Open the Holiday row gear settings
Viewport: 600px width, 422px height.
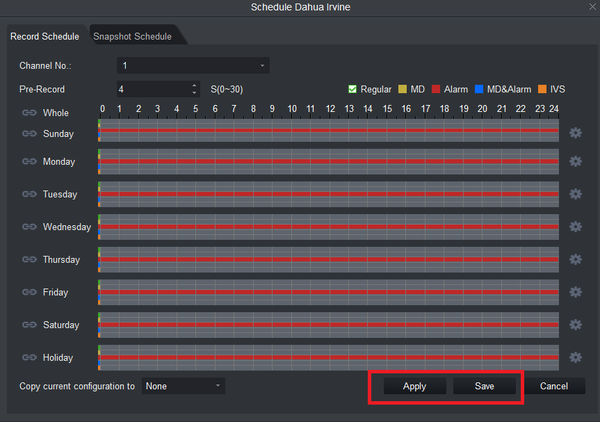[575, 357]
